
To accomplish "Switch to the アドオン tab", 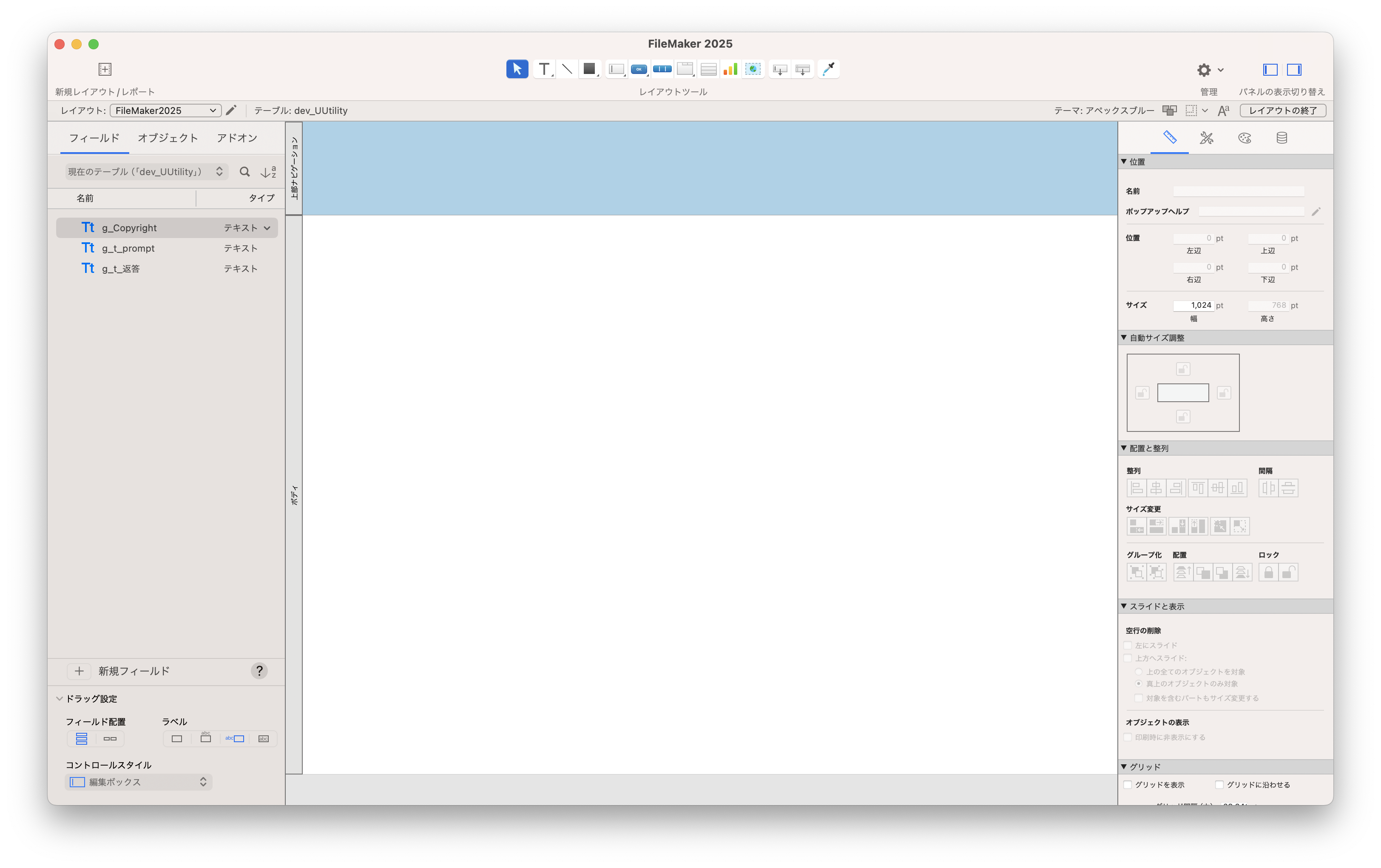I will tap(237, 138).
